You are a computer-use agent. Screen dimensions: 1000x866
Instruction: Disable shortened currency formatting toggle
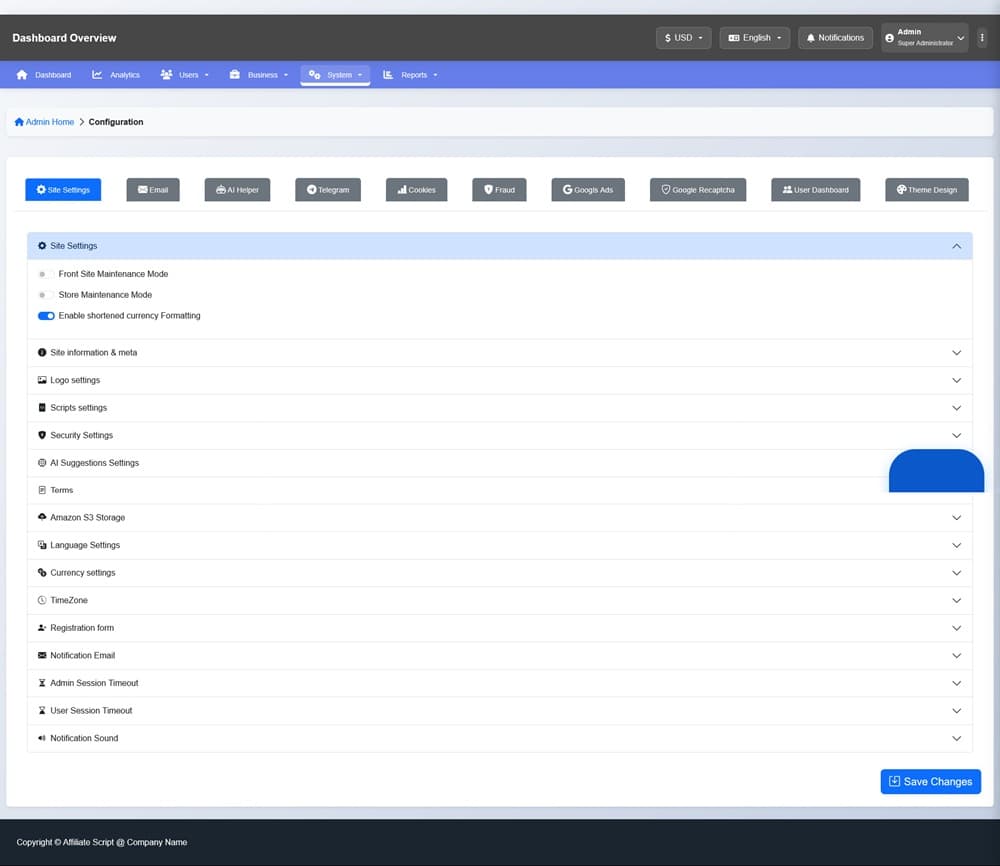tap(46, 316)
